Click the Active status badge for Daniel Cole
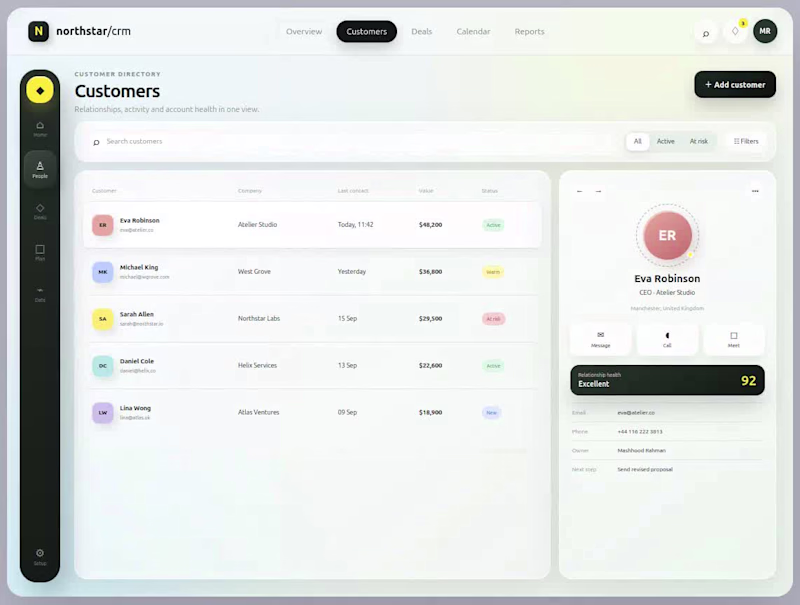Screen dimensions: 800x605 click(493, 366)
